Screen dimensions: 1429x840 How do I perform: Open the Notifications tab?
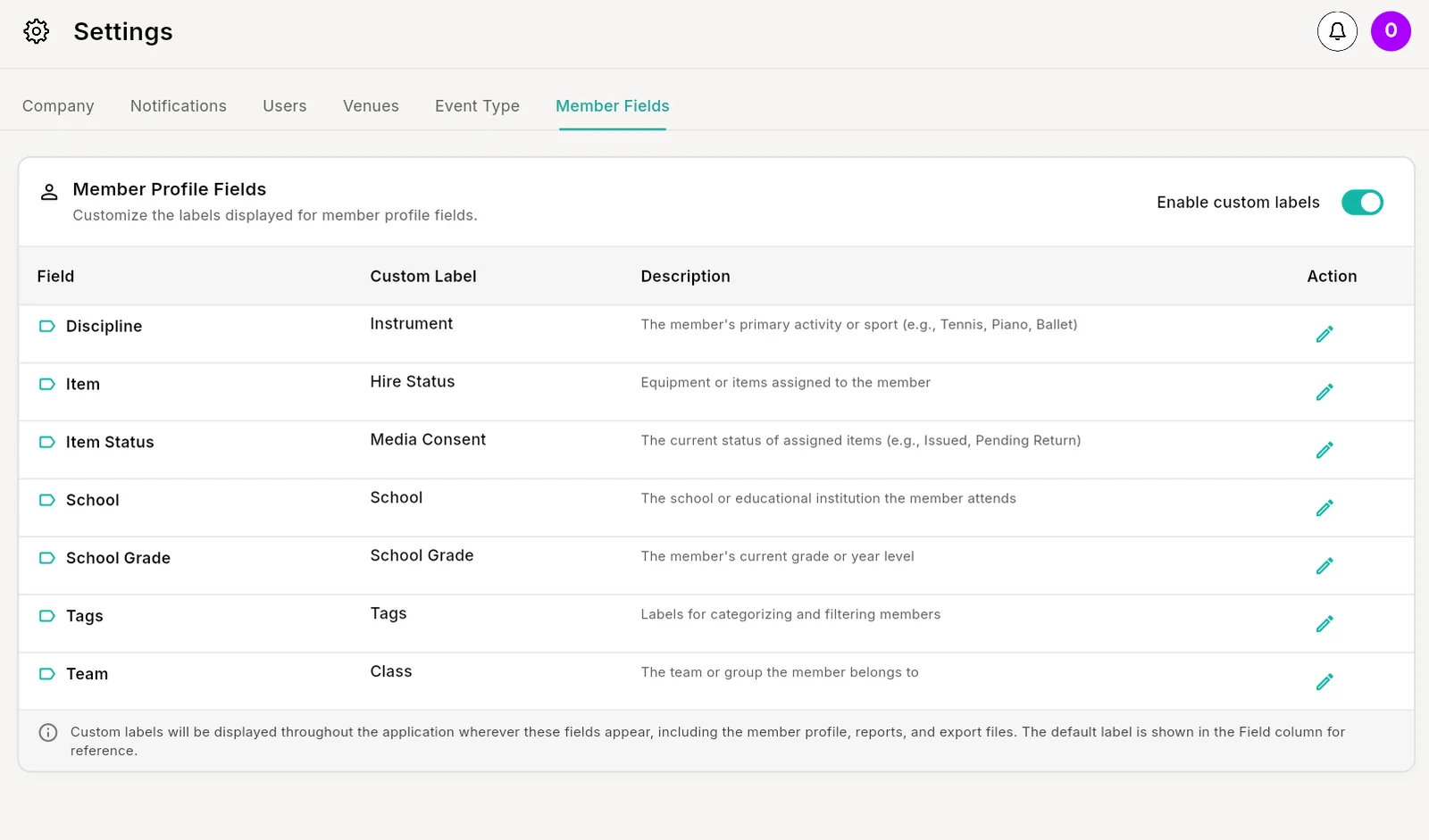tap(179, 106)
